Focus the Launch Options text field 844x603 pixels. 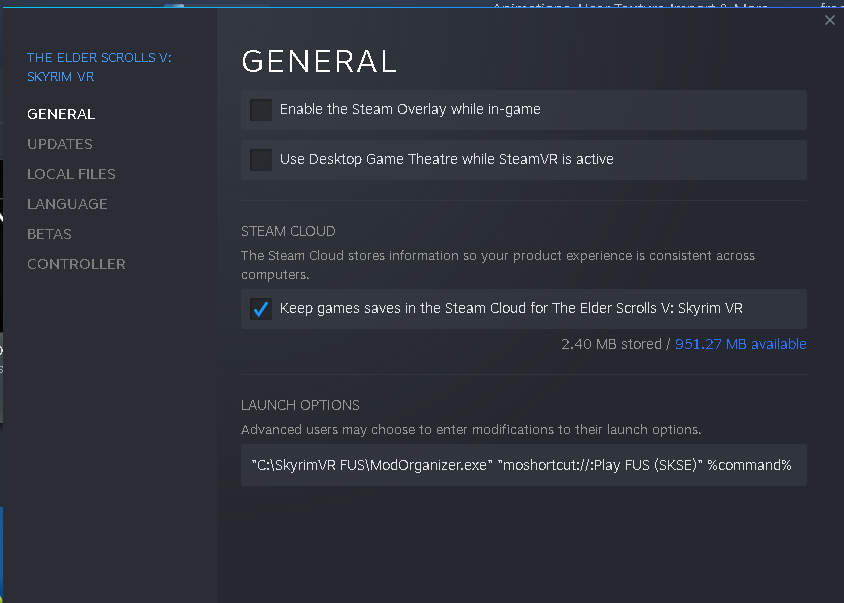click(x=523, y=465)
